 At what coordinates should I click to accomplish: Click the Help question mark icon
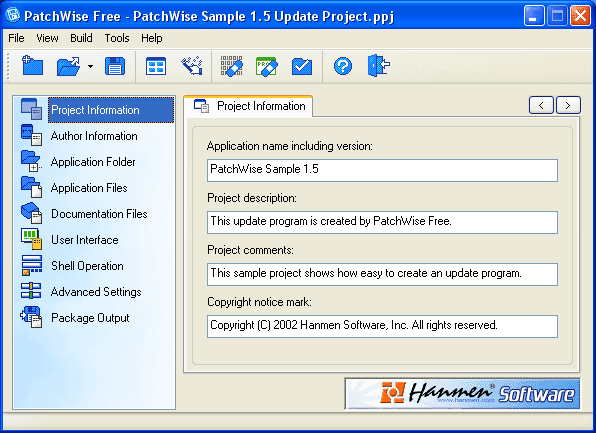[x=343, y=66]
